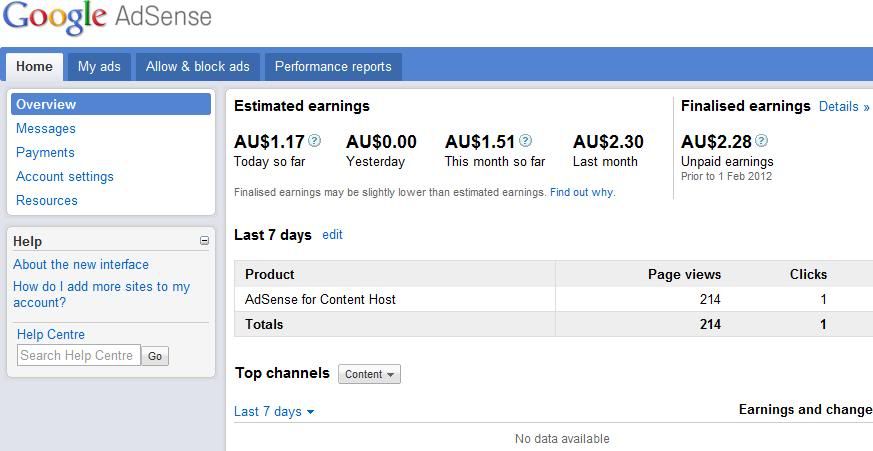This screenshot has width=873, height=451.
Task: Open Messages in the sidebar
Action: click(x=46, y=129)
